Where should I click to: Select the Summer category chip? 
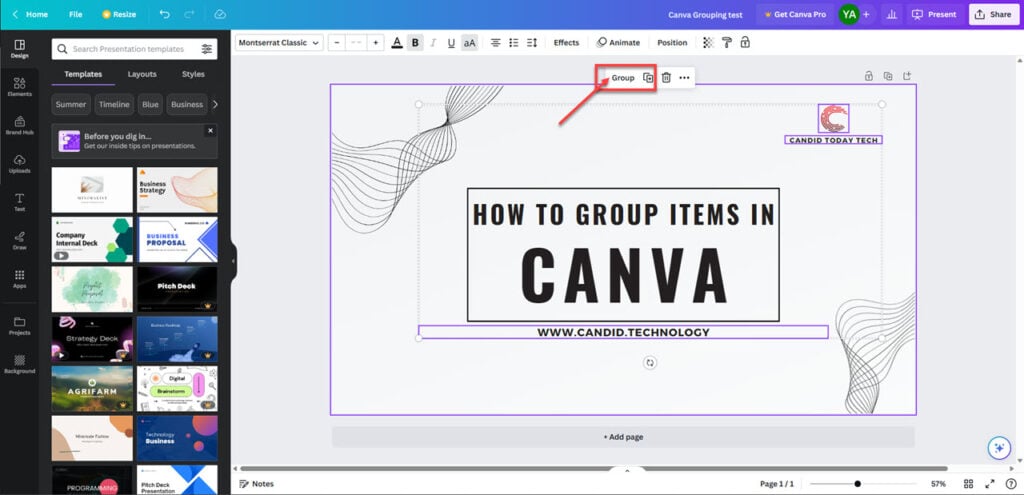[71, 104]
